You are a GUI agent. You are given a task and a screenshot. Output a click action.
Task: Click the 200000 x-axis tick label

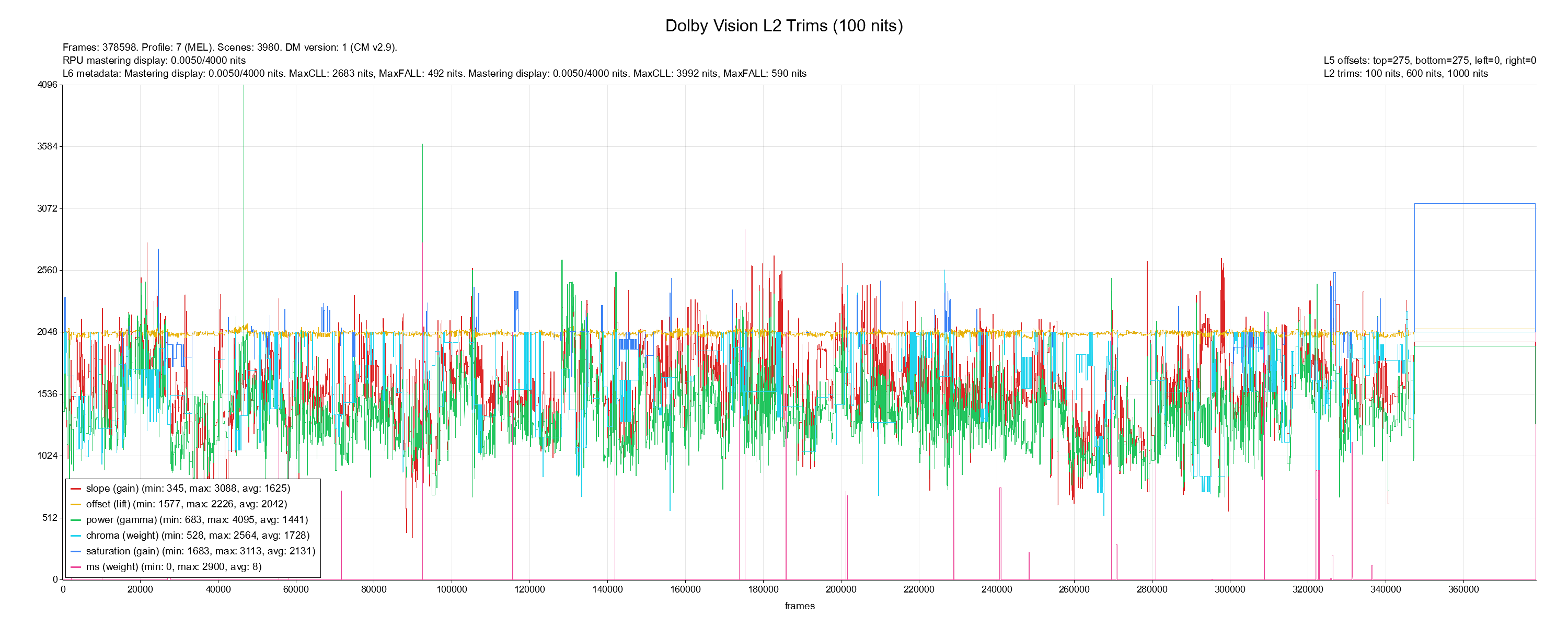(x=840, y=590)
